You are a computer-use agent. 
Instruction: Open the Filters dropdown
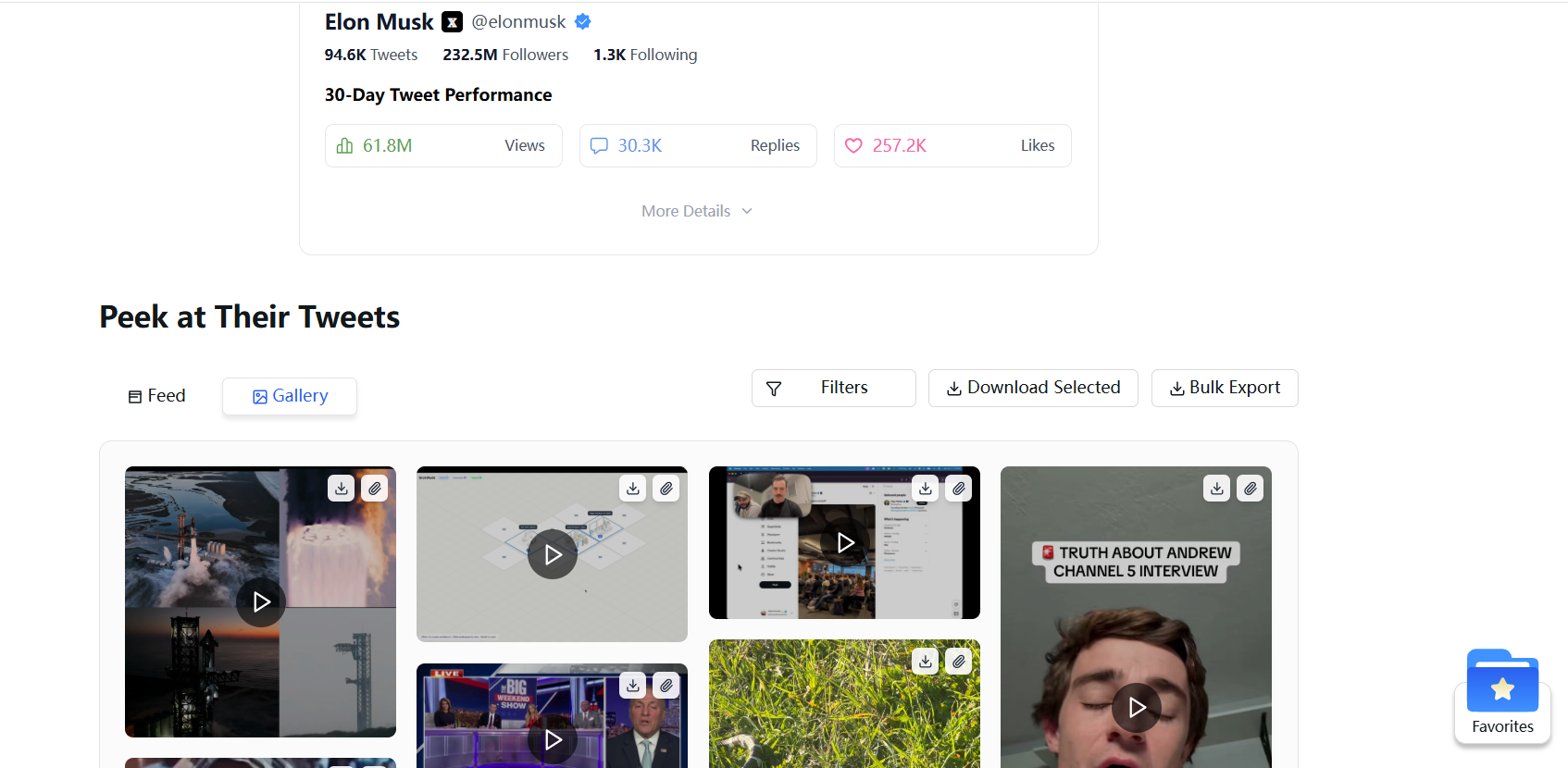click(x=833, y=388)
